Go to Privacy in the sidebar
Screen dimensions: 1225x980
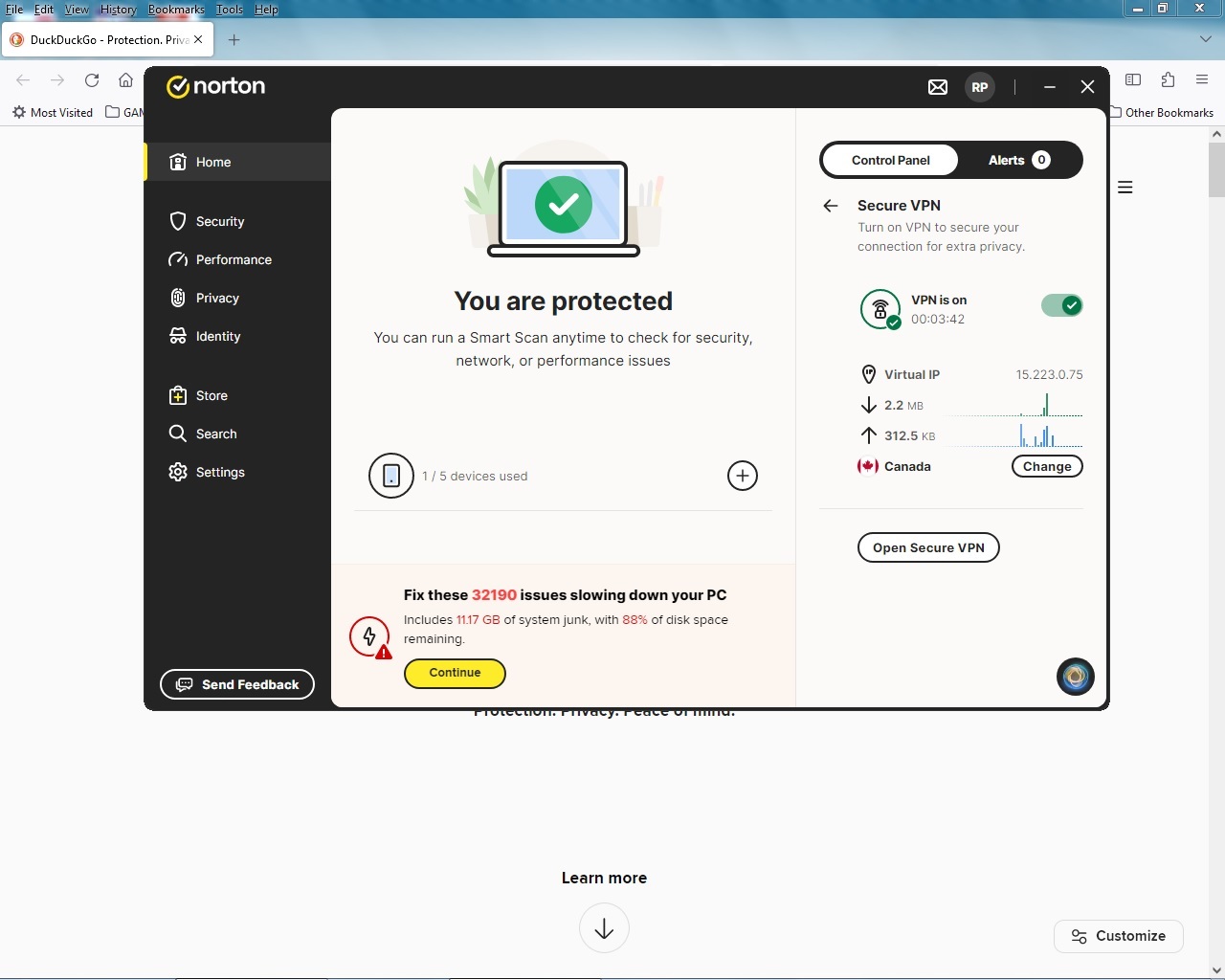click(x=216, y=298)
